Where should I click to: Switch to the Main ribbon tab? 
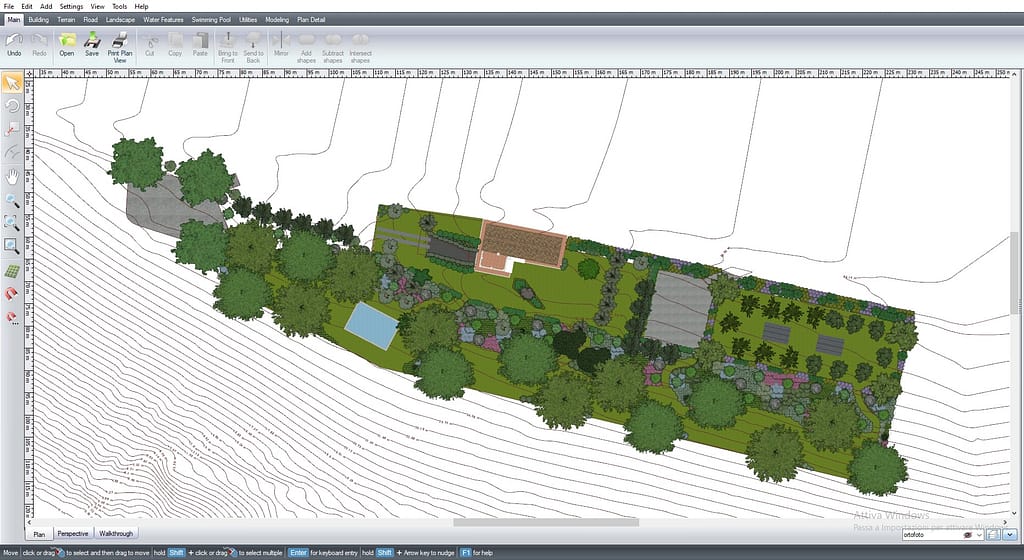[x=13, y=20]
